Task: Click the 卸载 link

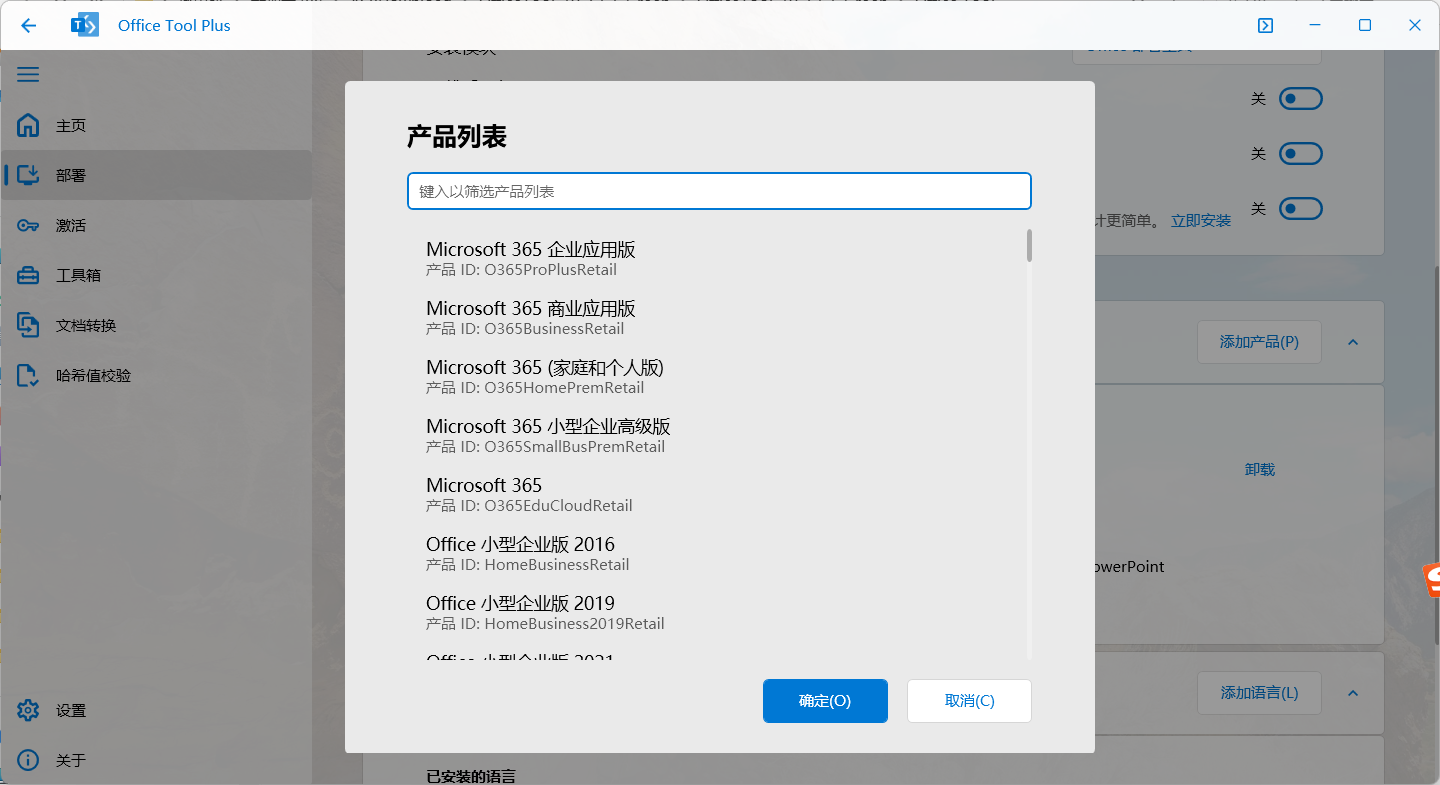Action: pyautogui.click(x=1260, y=469)
